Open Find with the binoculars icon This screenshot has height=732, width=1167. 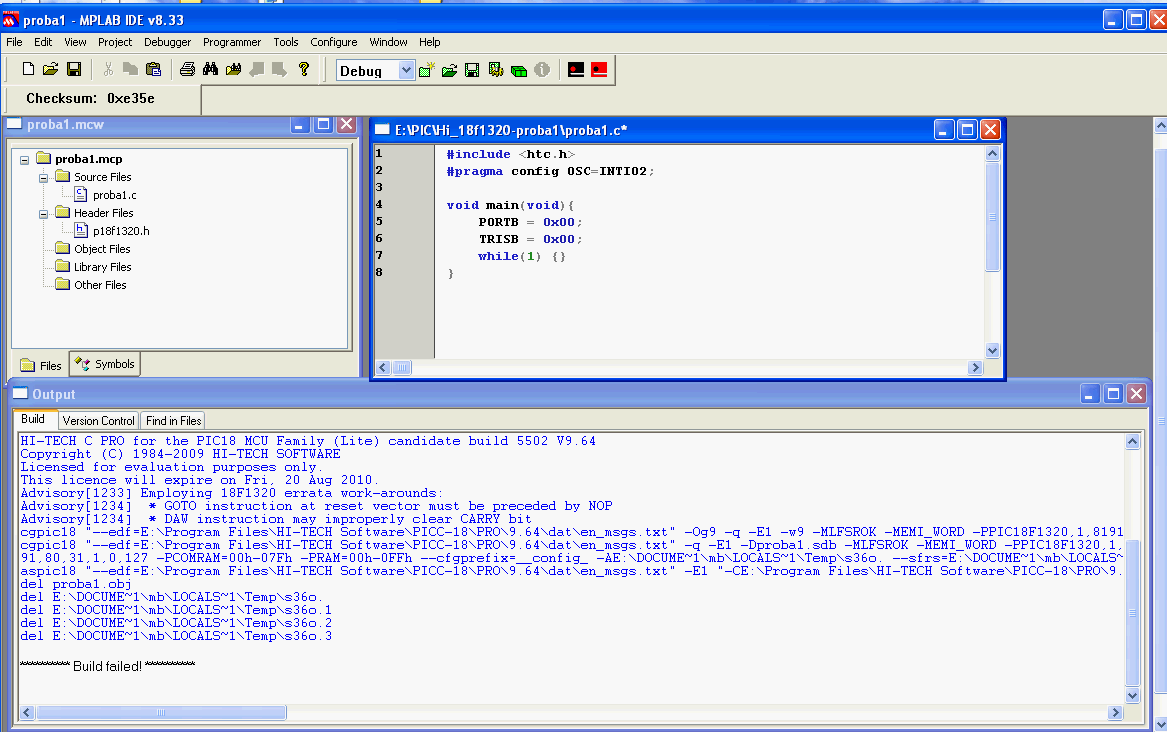211,69
